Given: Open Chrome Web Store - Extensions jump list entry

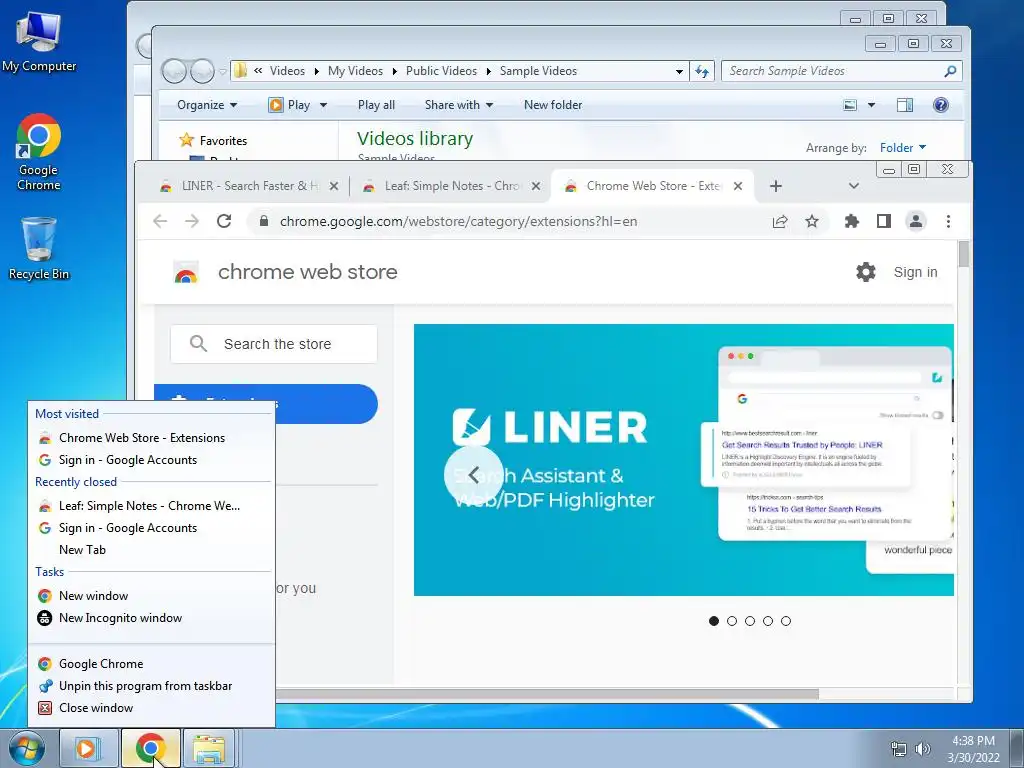Looking at the screenshot, I should 142,438.
